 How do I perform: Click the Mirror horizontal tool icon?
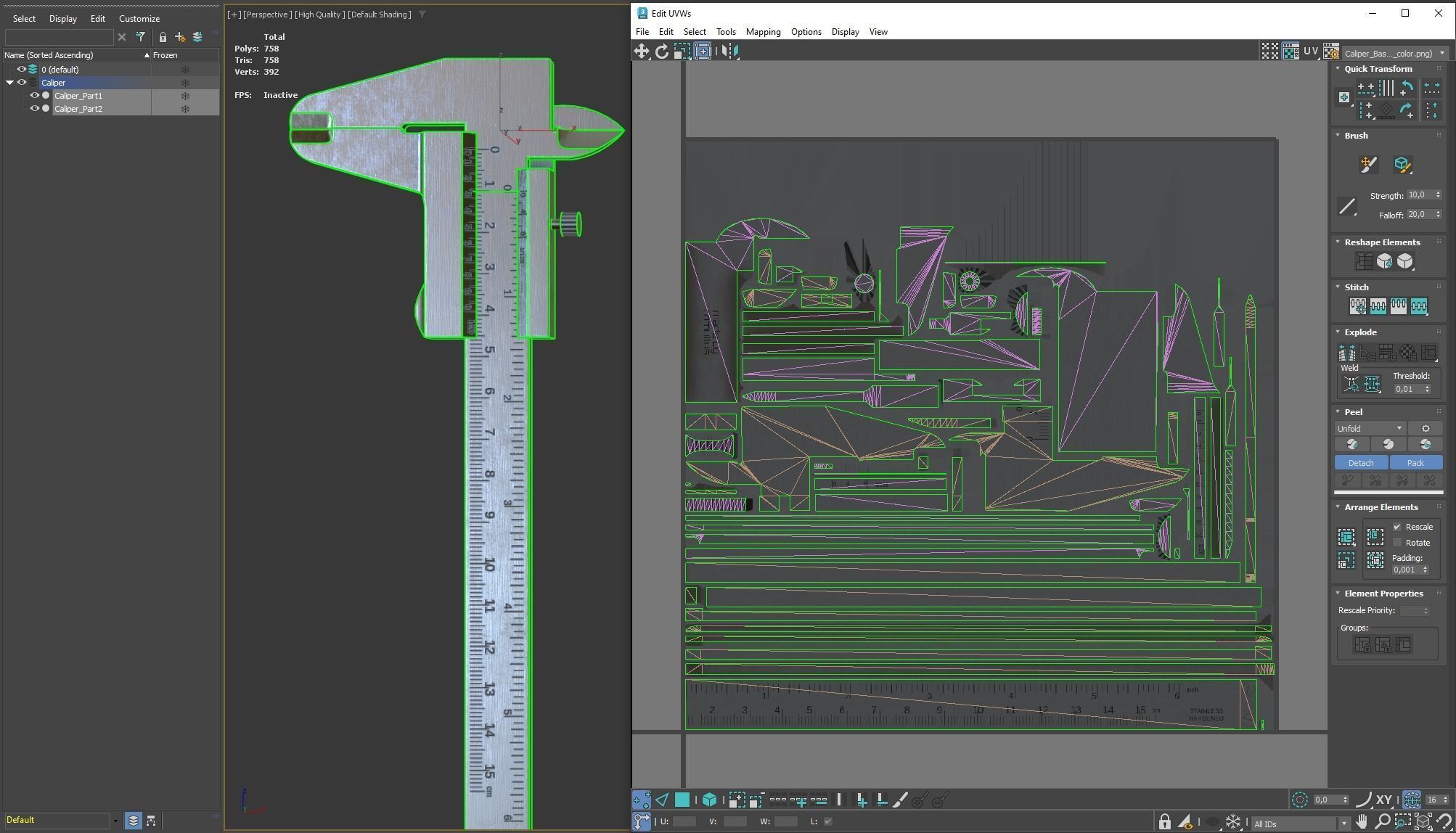[730, 51]
